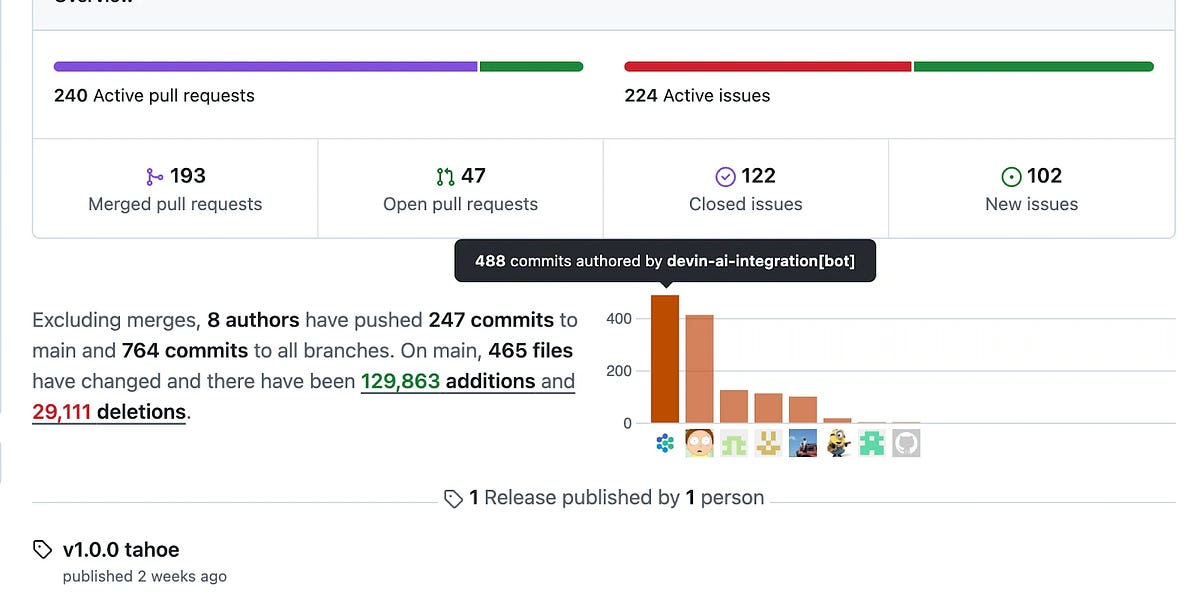Screen dimensions: 1200x600
Task: Click the tallest dark orange commits bar
Action: (x=665, y=359)
